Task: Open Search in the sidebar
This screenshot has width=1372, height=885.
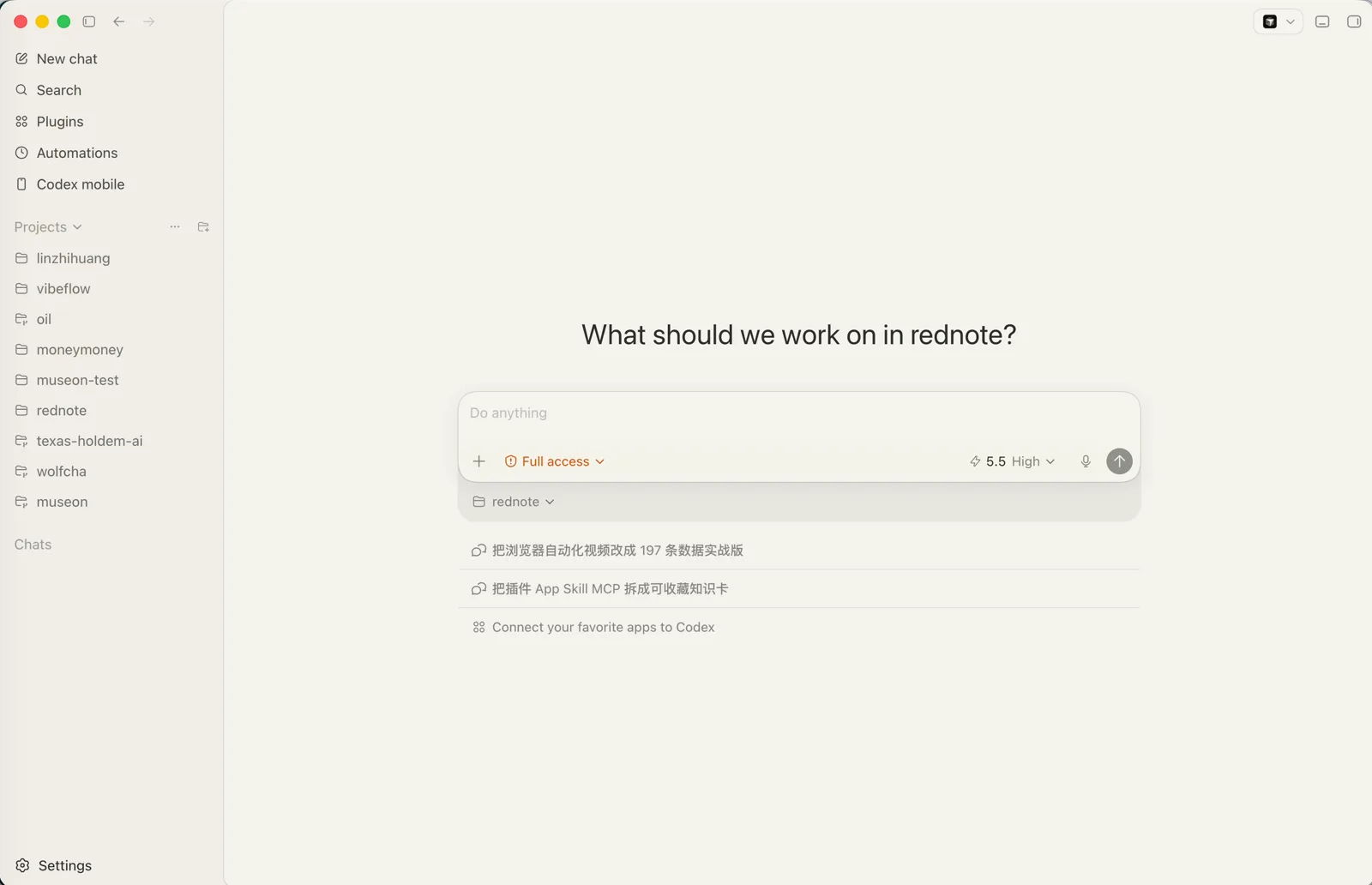Action: click(x=110, y=90)
